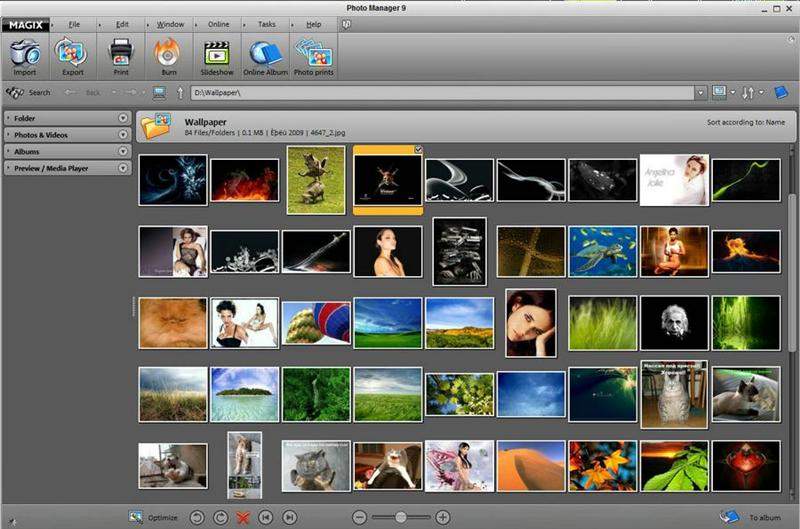Click the Search label button
The width and height of the screenshot is (800, 529).
click(x=39, y=93)
